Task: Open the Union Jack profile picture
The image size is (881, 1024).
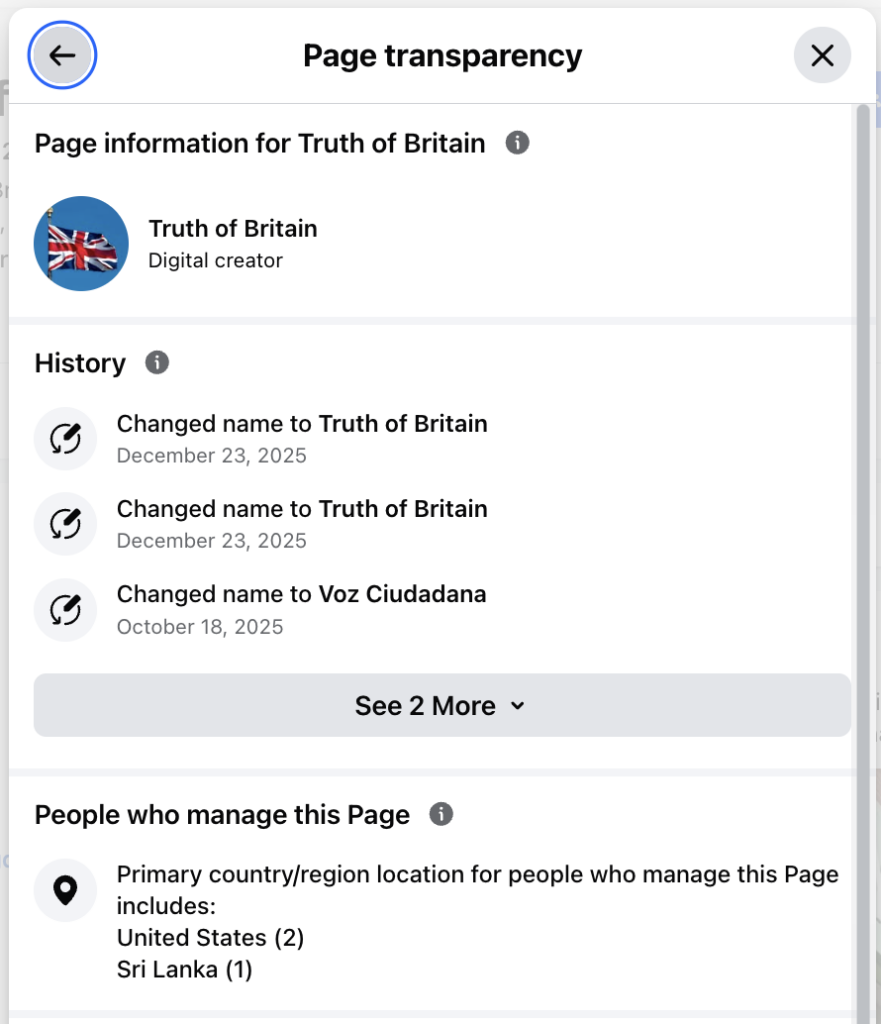Action: point(81,244)
